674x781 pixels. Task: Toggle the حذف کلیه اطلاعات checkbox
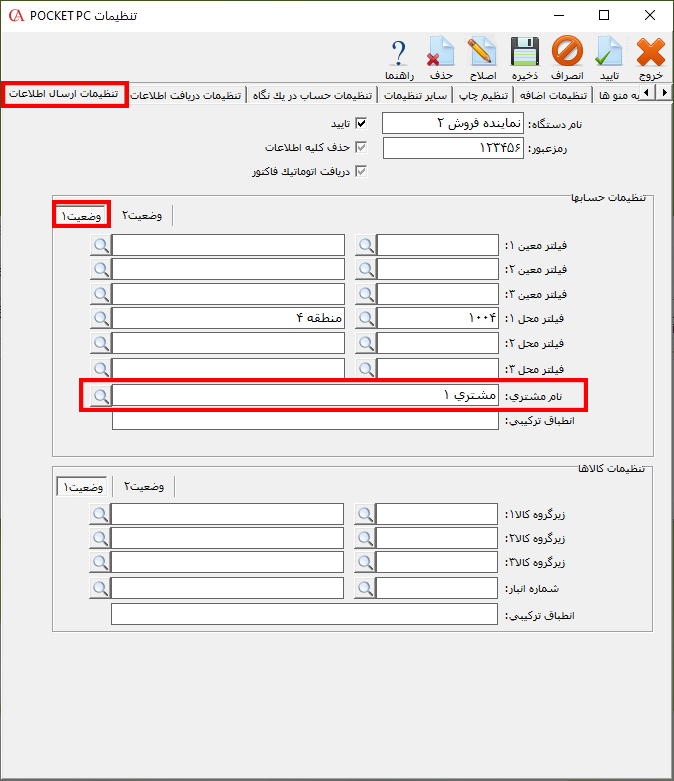[362, 148]
